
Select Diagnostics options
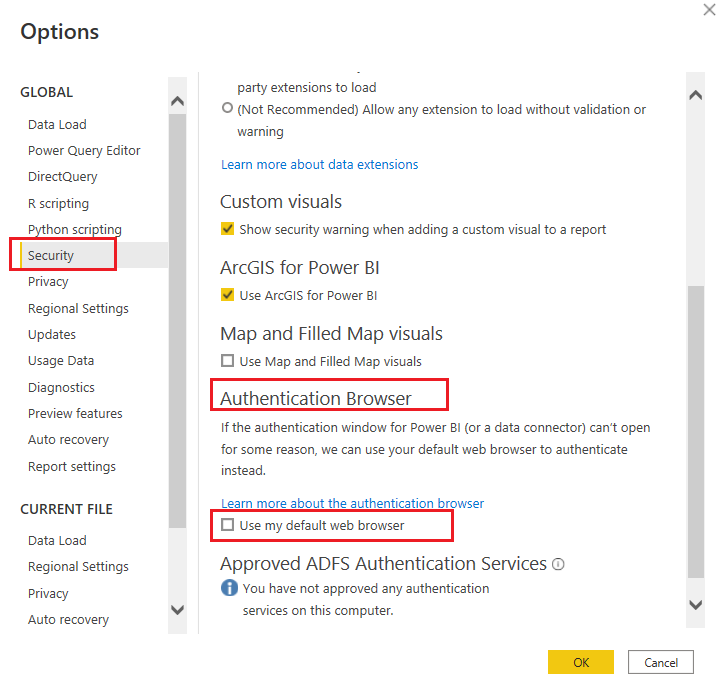61,388
